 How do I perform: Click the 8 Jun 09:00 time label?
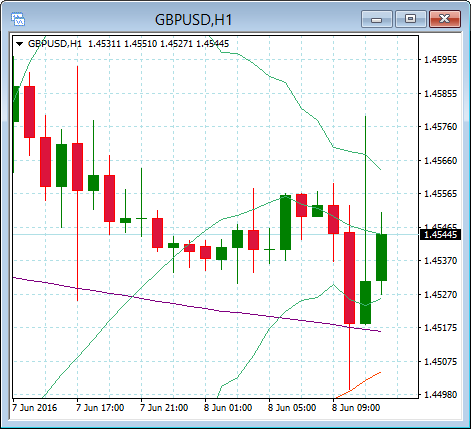356,408
